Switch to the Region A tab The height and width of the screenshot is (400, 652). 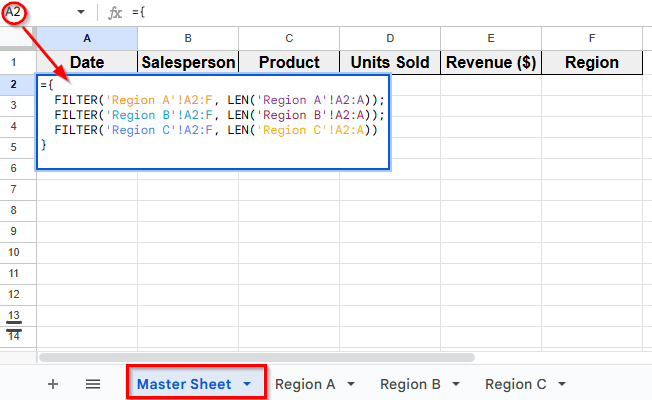point(305,384)
